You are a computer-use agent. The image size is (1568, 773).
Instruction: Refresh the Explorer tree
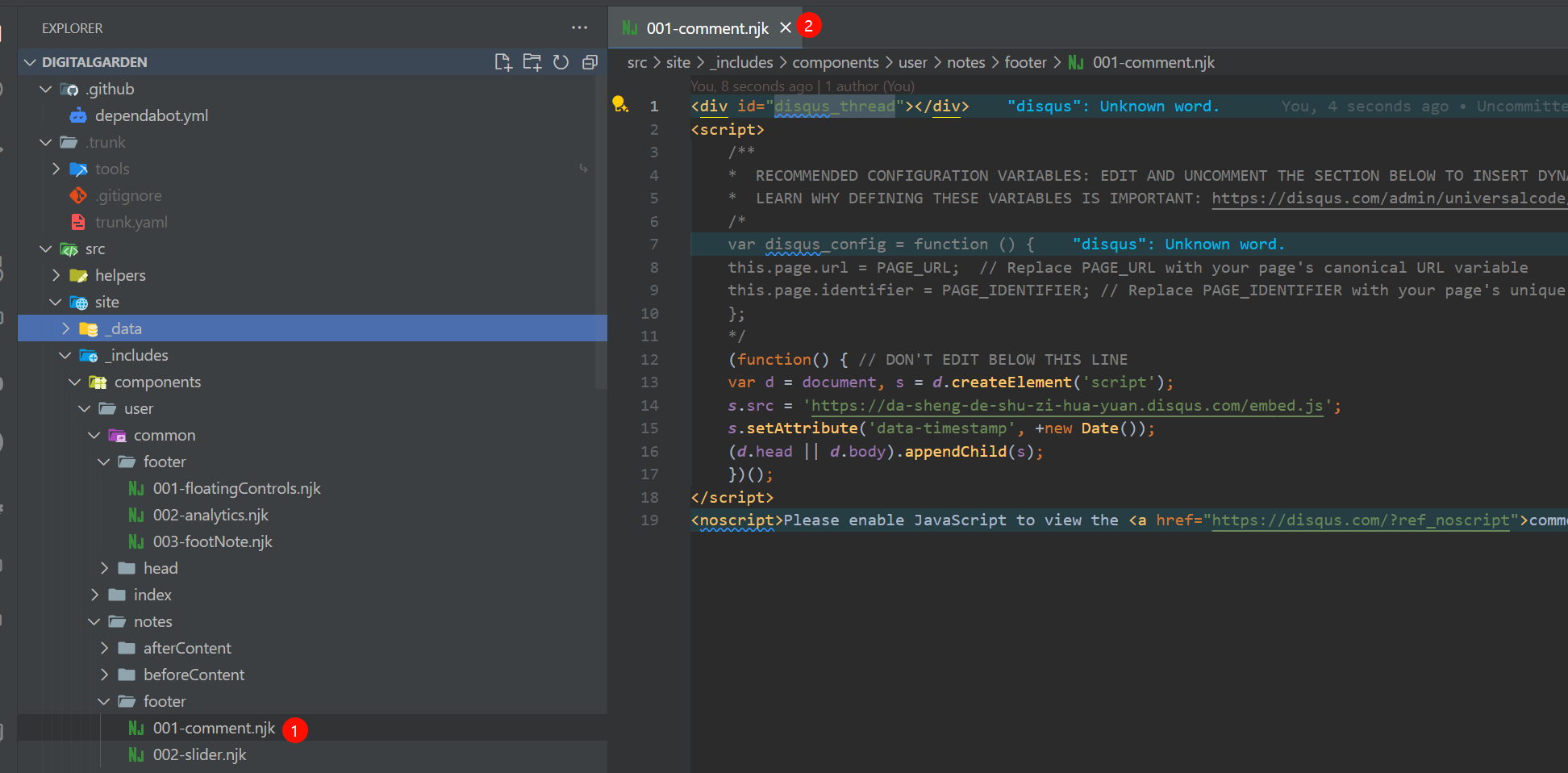[x=561, y=62]
